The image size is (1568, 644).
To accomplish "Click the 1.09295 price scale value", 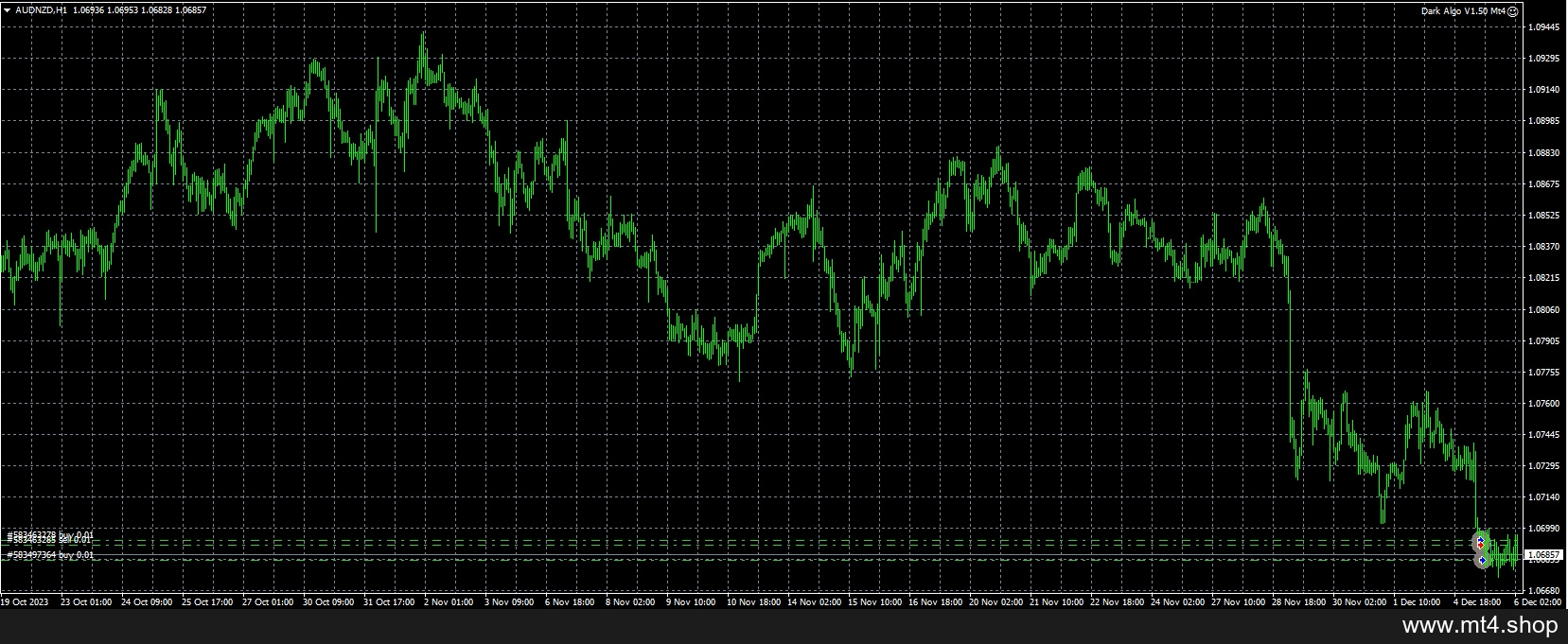I will [x=1544, y=59].
